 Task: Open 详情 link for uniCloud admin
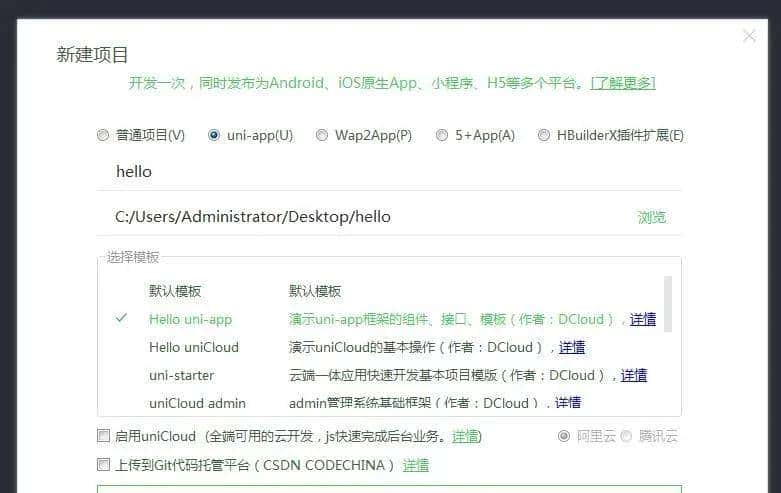568,402
